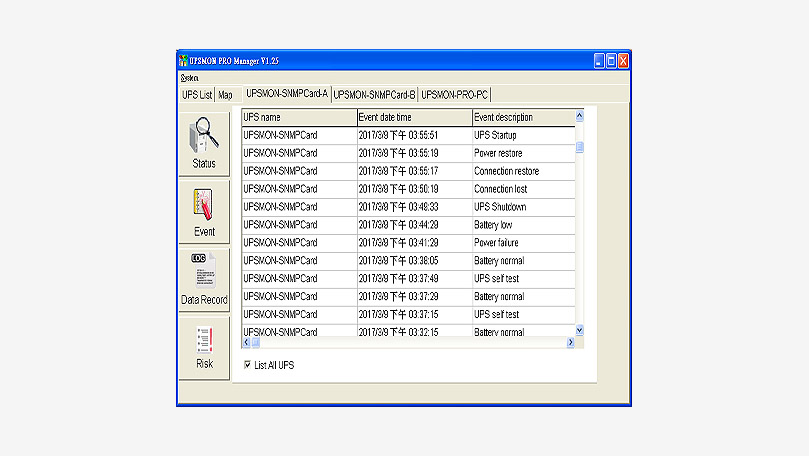
Task: Switch to the UPS List tab
Action: pyautogui.click(x=197, y=95)
